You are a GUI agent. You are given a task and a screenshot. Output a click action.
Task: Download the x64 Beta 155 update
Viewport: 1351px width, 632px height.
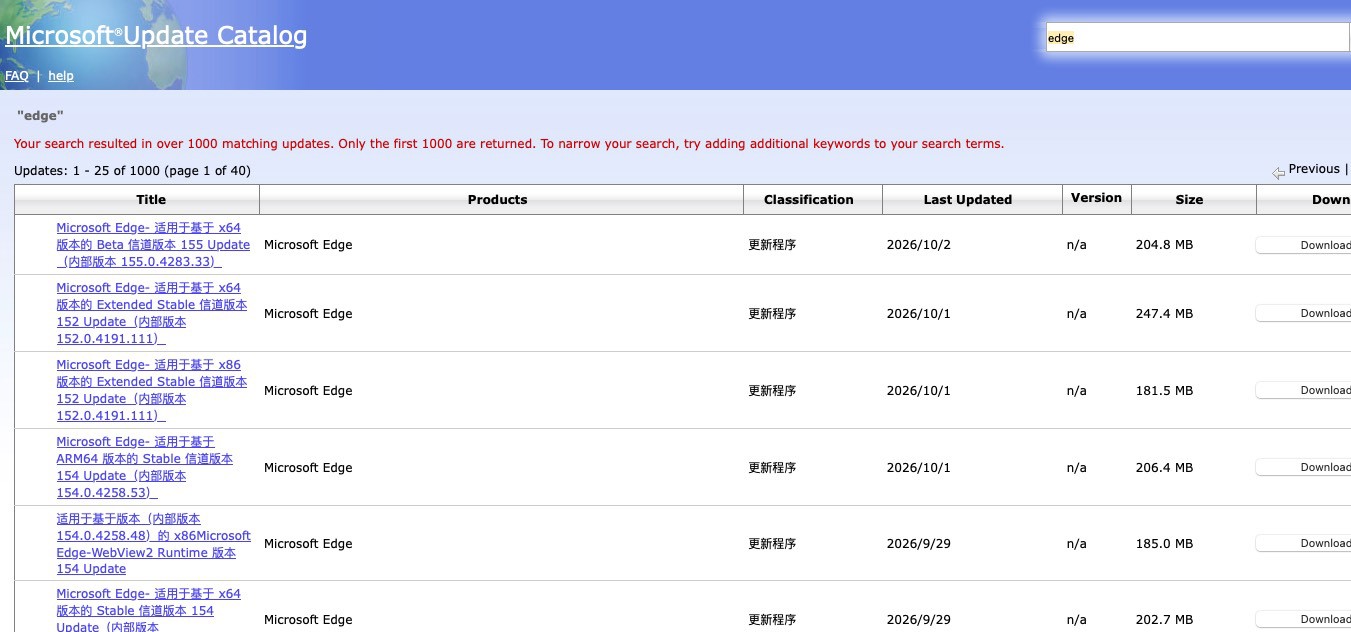coord(1303,245)
